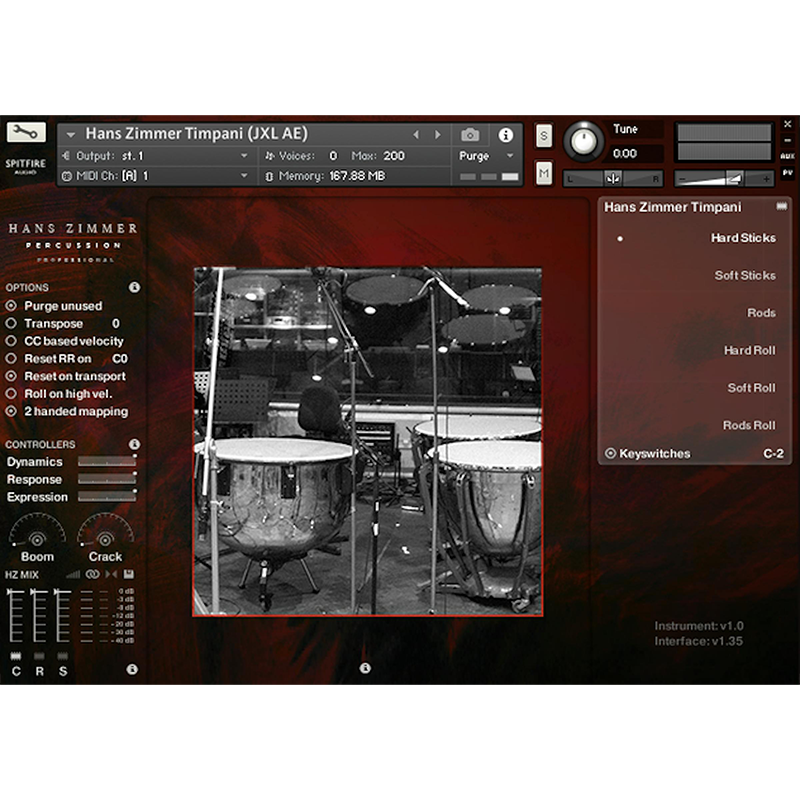Click the Expression controller slider
Image resolution: width=800 pixels, height=800 pixels.
107,497
